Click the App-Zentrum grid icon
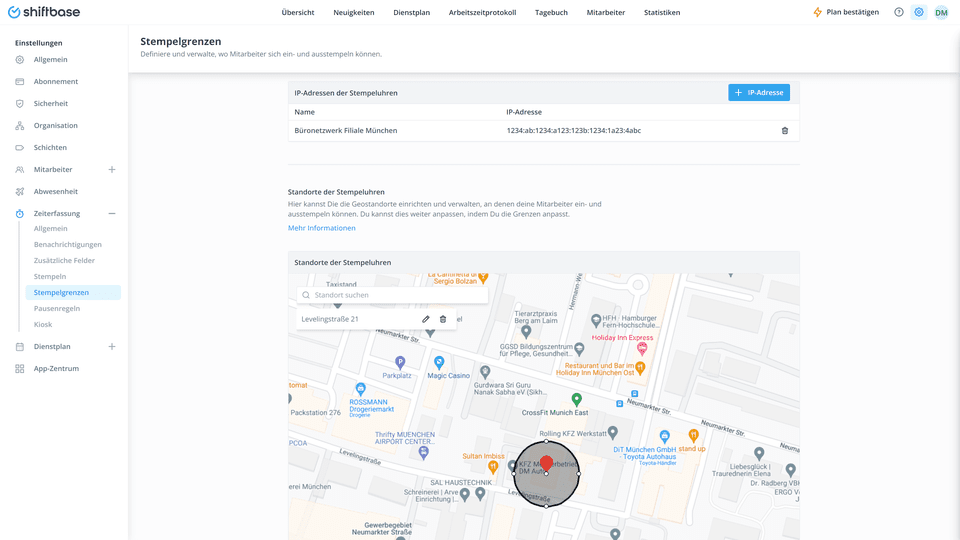960x540 pixels. [x=20, y=369]
